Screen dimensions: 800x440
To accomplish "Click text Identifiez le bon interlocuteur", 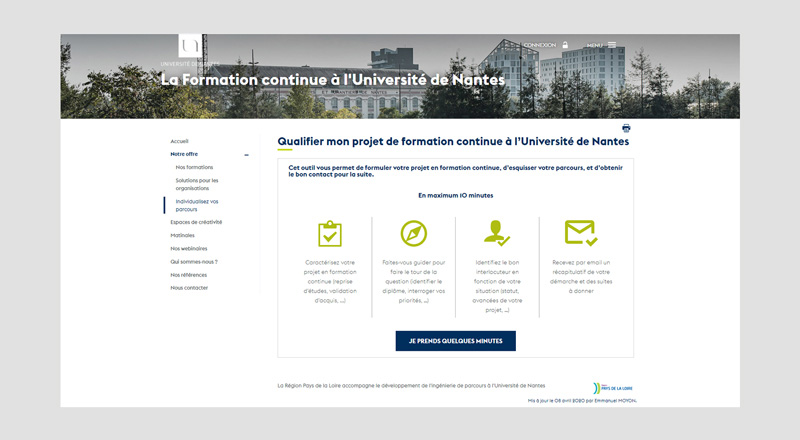I will pos(497,286).
